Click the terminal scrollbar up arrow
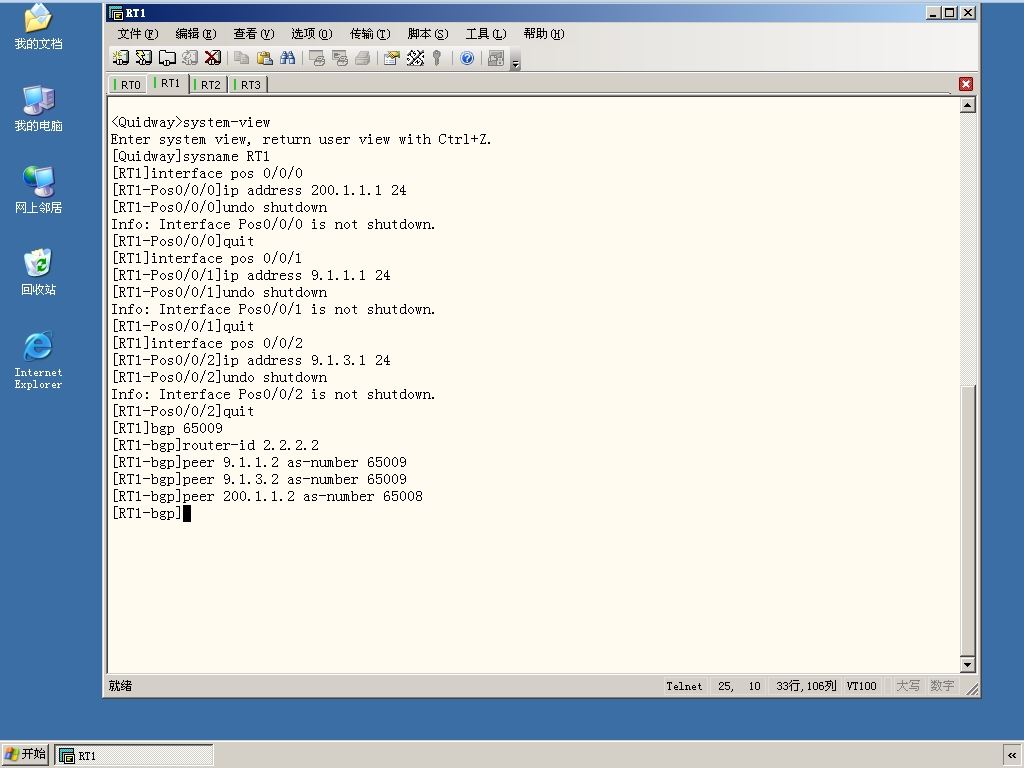The width and height of the screenshot is (1024, 768). click(968, 105)
